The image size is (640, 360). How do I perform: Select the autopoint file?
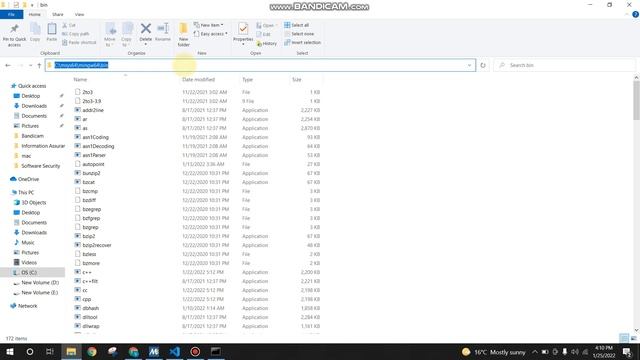tap(93, 164)
